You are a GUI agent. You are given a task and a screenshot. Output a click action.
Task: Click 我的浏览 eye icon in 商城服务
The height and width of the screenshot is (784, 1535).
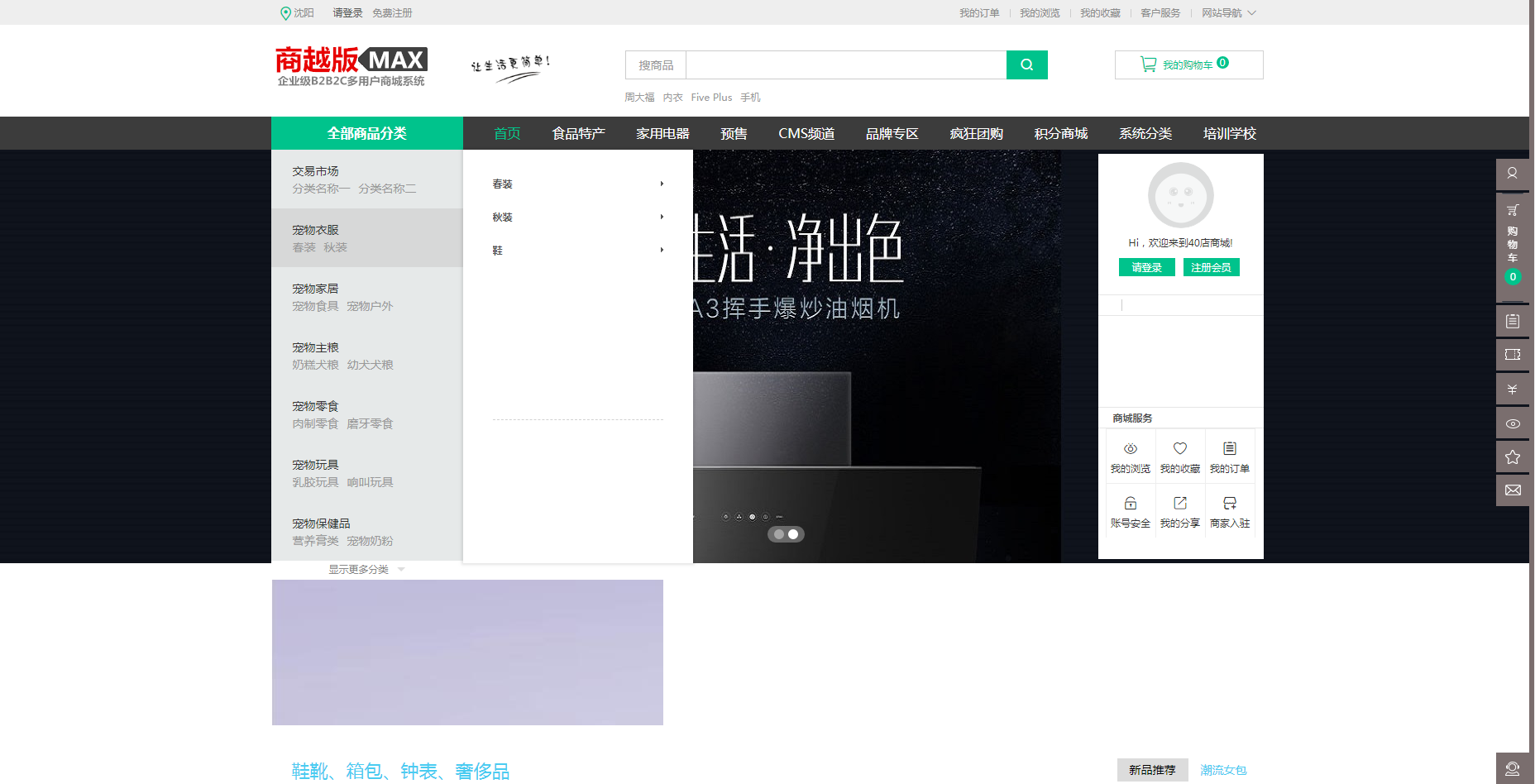click(1130, 449)
